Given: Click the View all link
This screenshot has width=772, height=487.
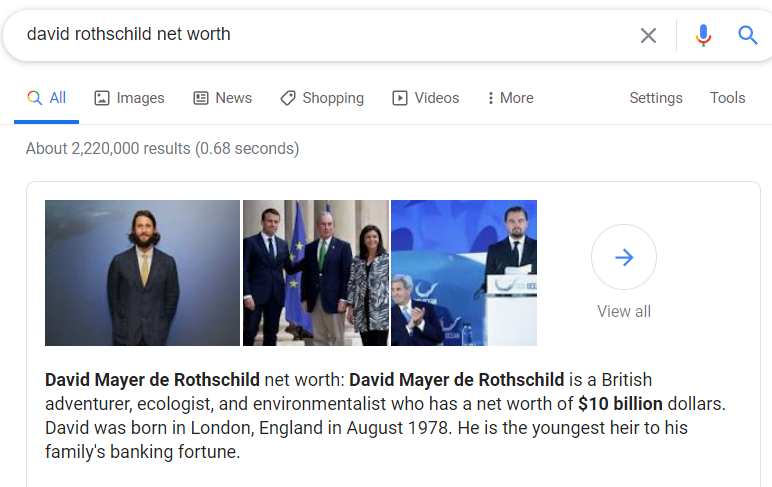Looking at the screenshot, I should click(624, 312).
